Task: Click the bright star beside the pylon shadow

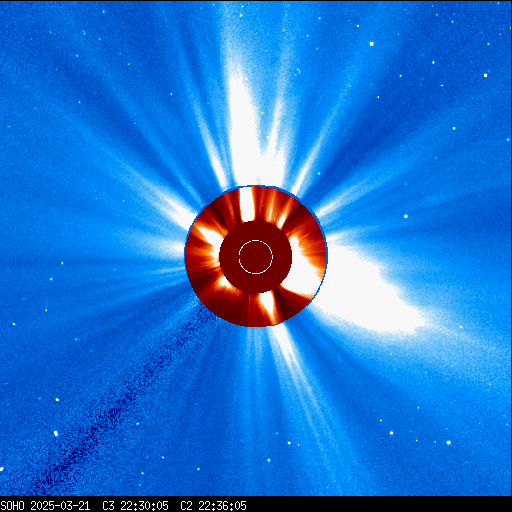Action: (x=56, y=433)
